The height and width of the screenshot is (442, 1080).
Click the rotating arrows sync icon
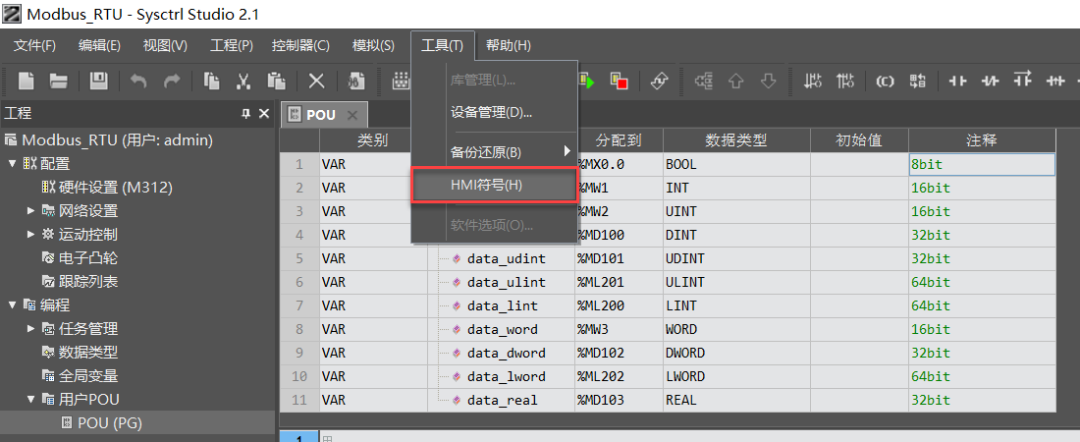point(659,81)
